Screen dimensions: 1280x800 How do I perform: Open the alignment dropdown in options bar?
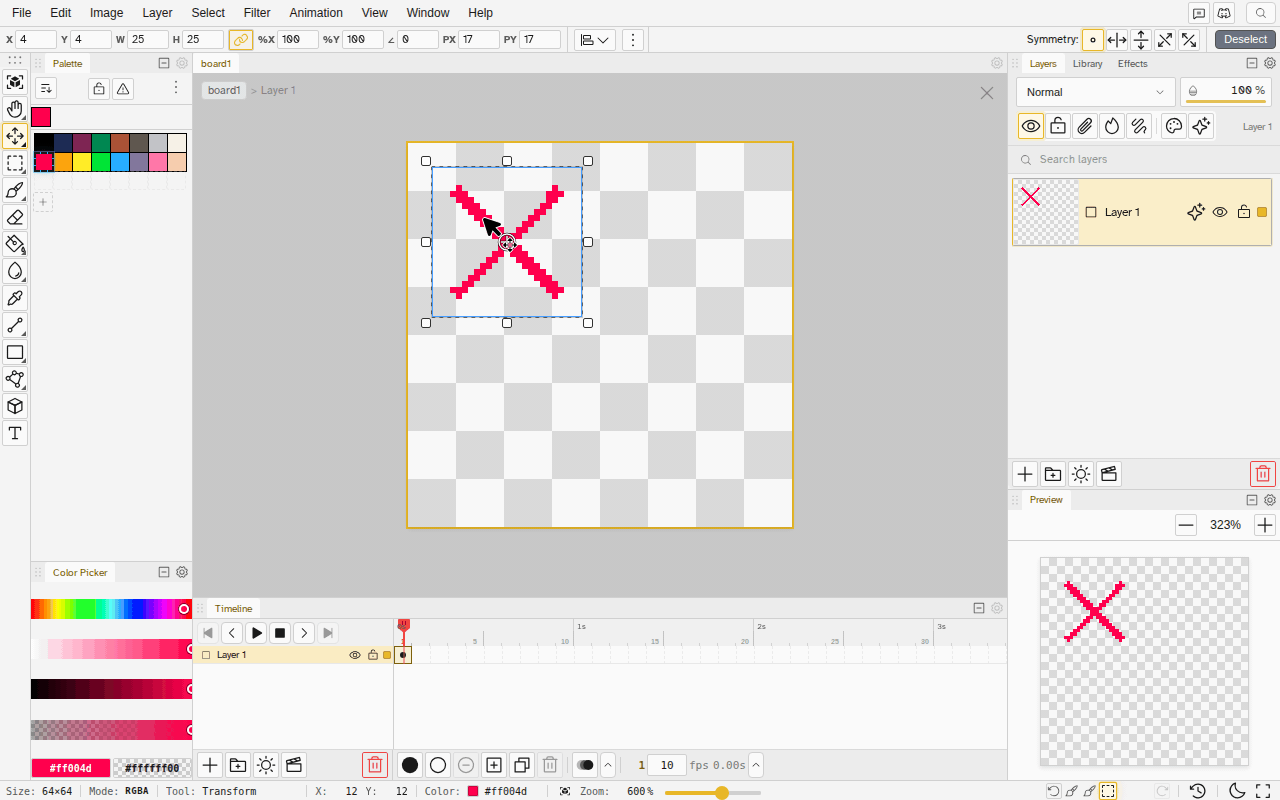coord(595,40)
